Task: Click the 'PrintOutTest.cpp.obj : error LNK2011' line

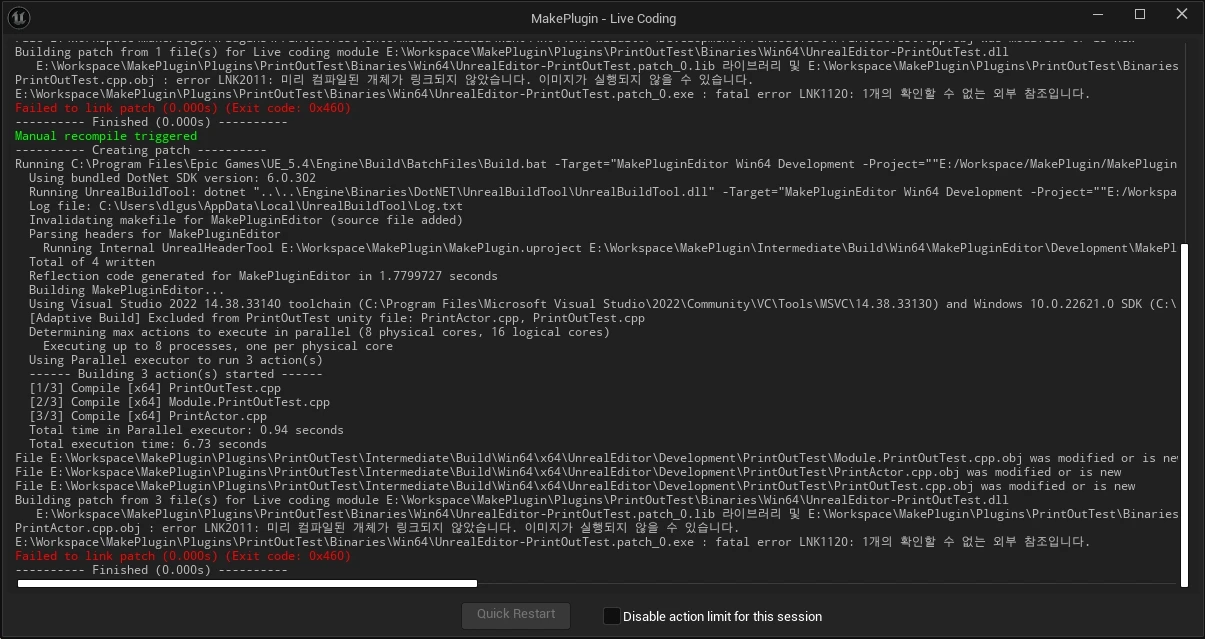Action: coord(384,80)
